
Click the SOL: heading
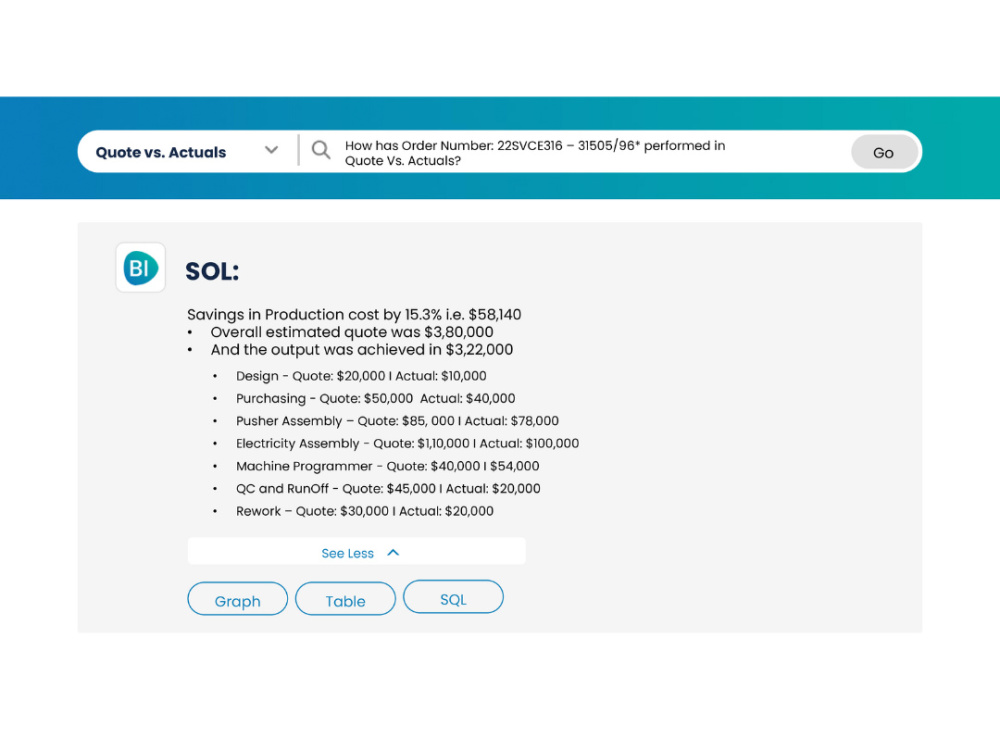pyautogui.click(x=212, y=271)
